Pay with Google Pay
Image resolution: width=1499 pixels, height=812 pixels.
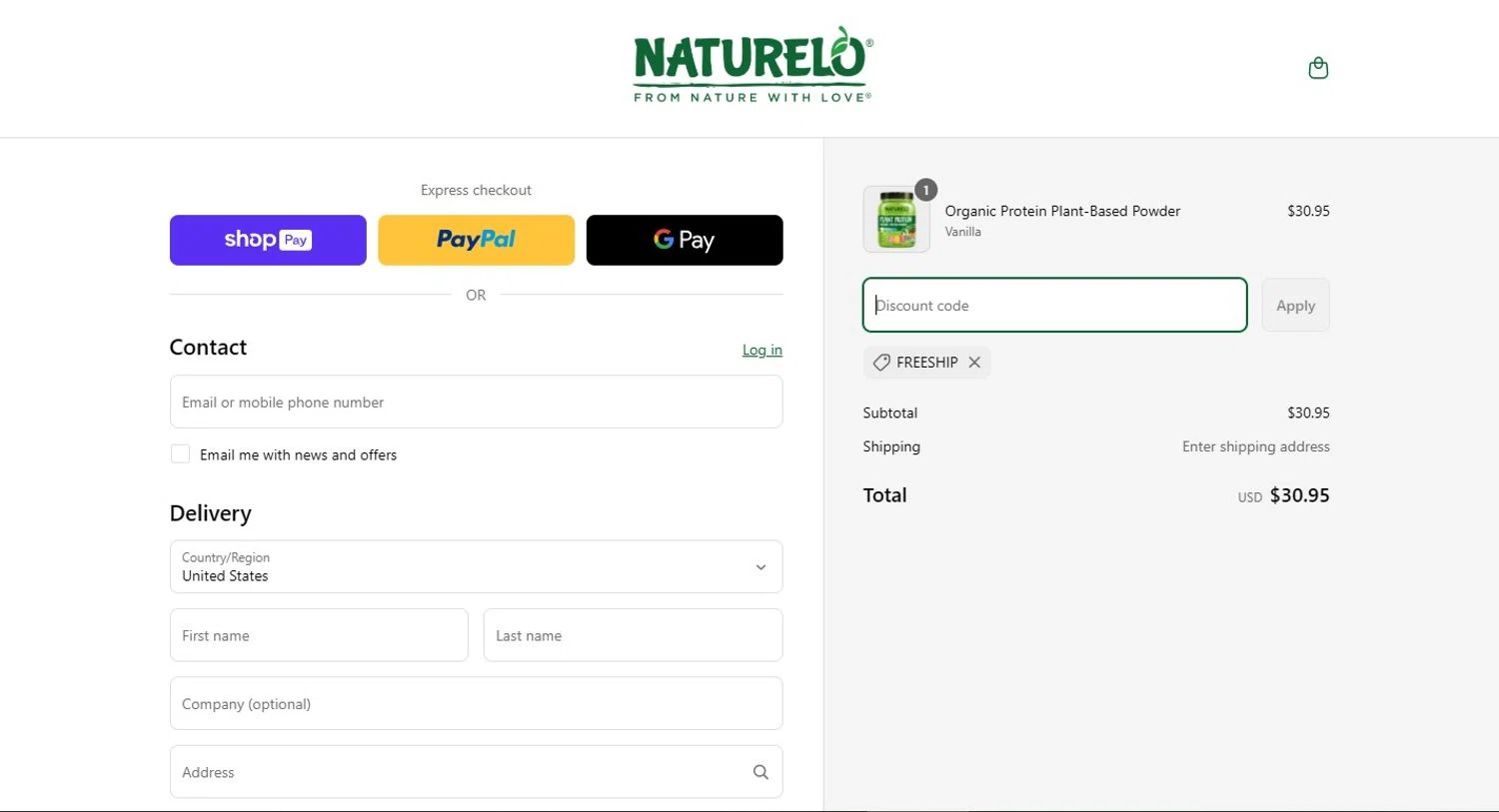pyautogui.click(x=685, y=240)
